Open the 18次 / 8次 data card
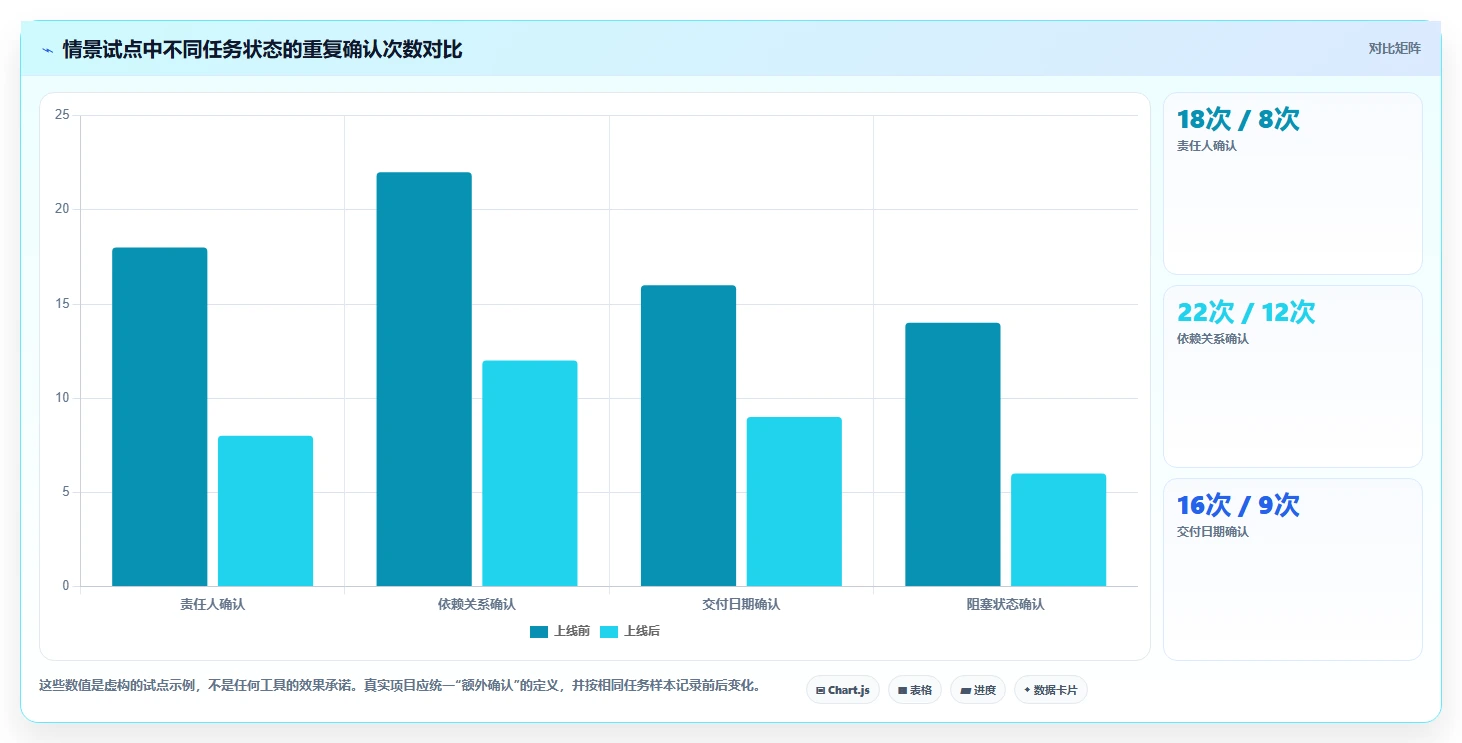 (1293, 183)
